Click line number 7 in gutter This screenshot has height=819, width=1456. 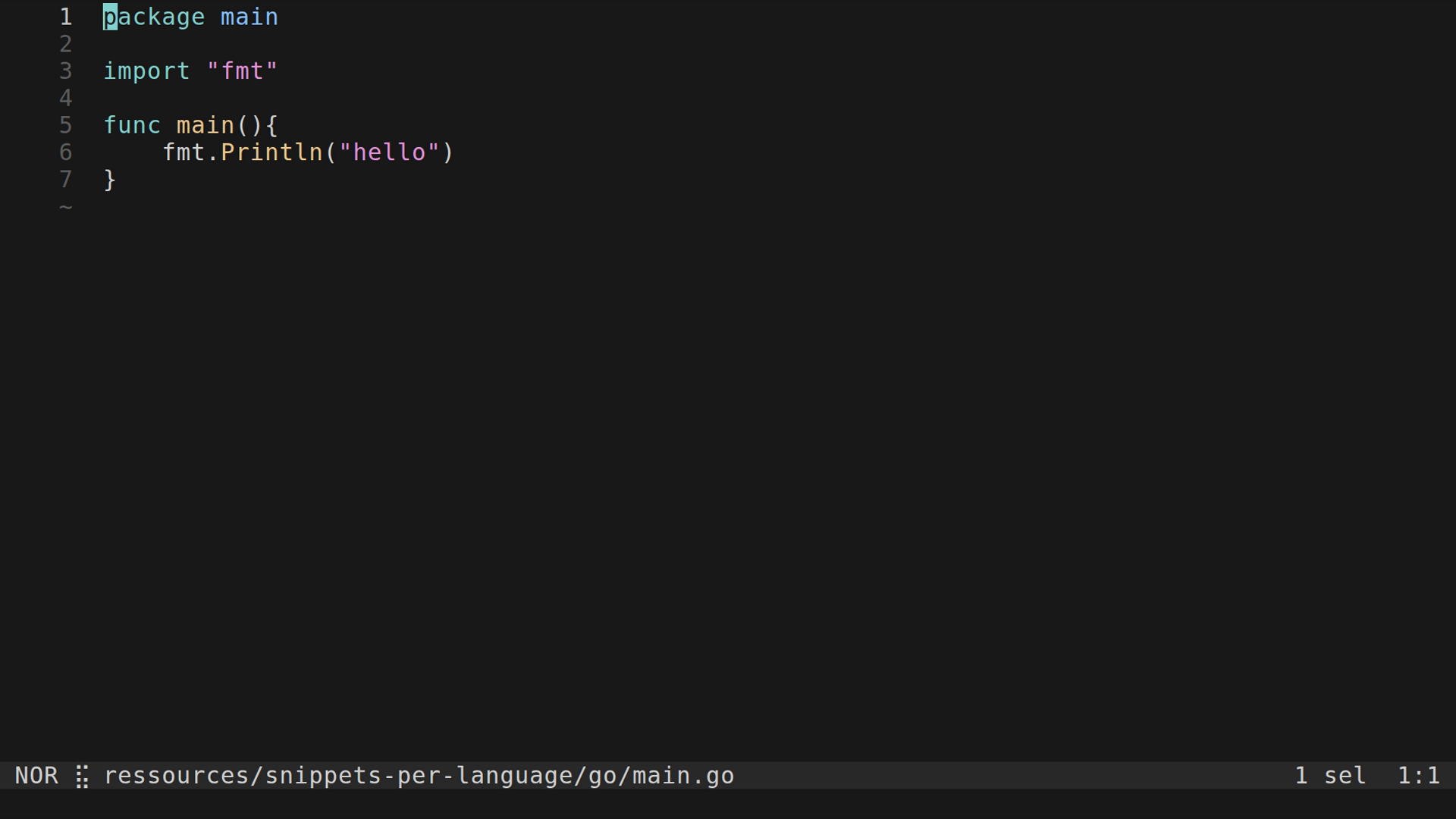pos(66,180)
